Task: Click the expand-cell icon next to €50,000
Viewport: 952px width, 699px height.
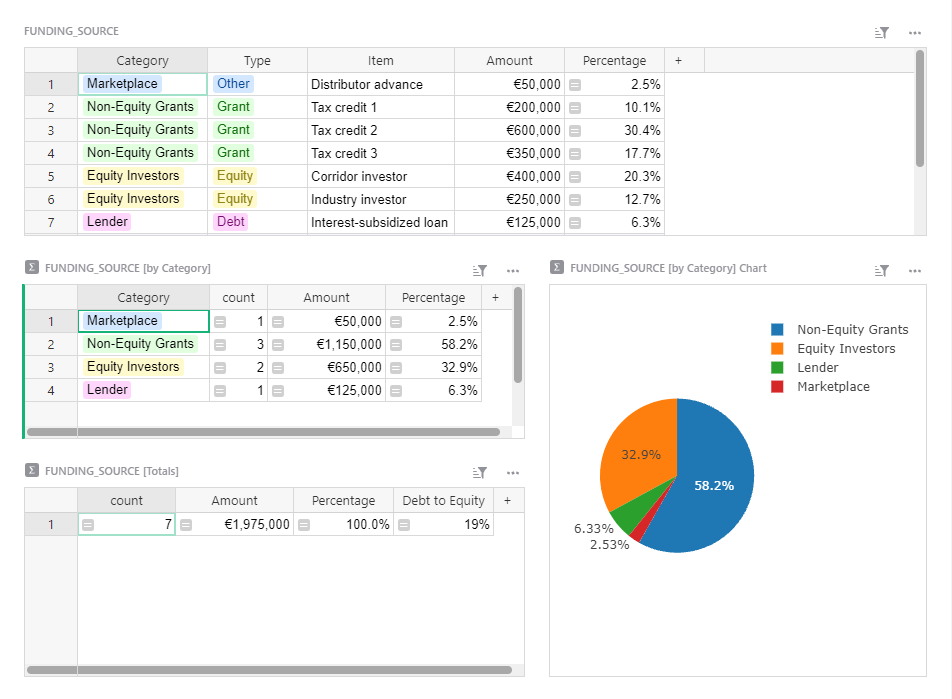Action: [x=573, y=84]
